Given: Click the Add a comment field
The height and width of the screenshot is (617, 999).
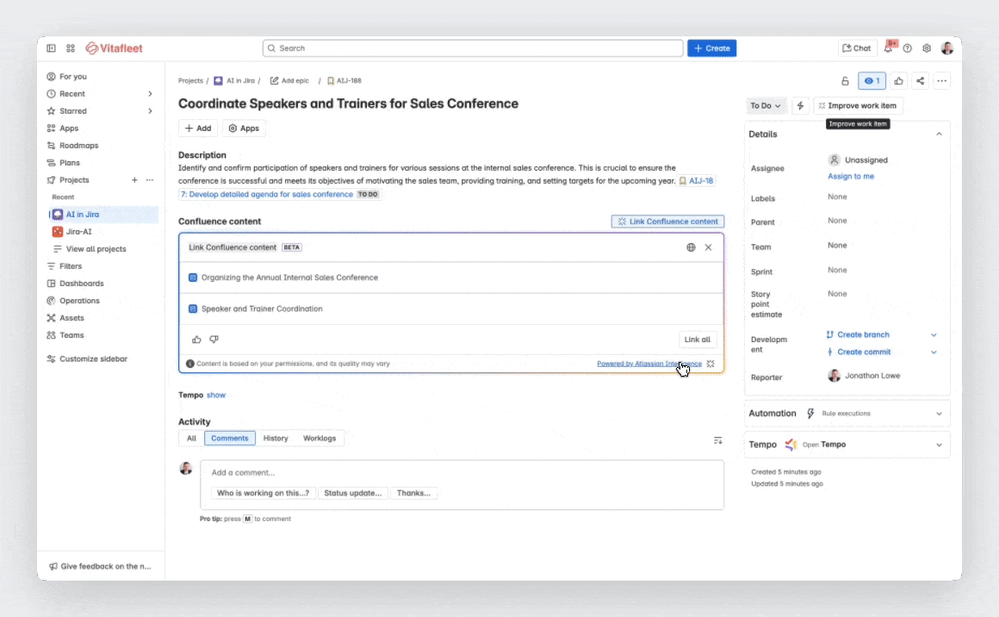Looking at the screenshot, I should (462, 473).
